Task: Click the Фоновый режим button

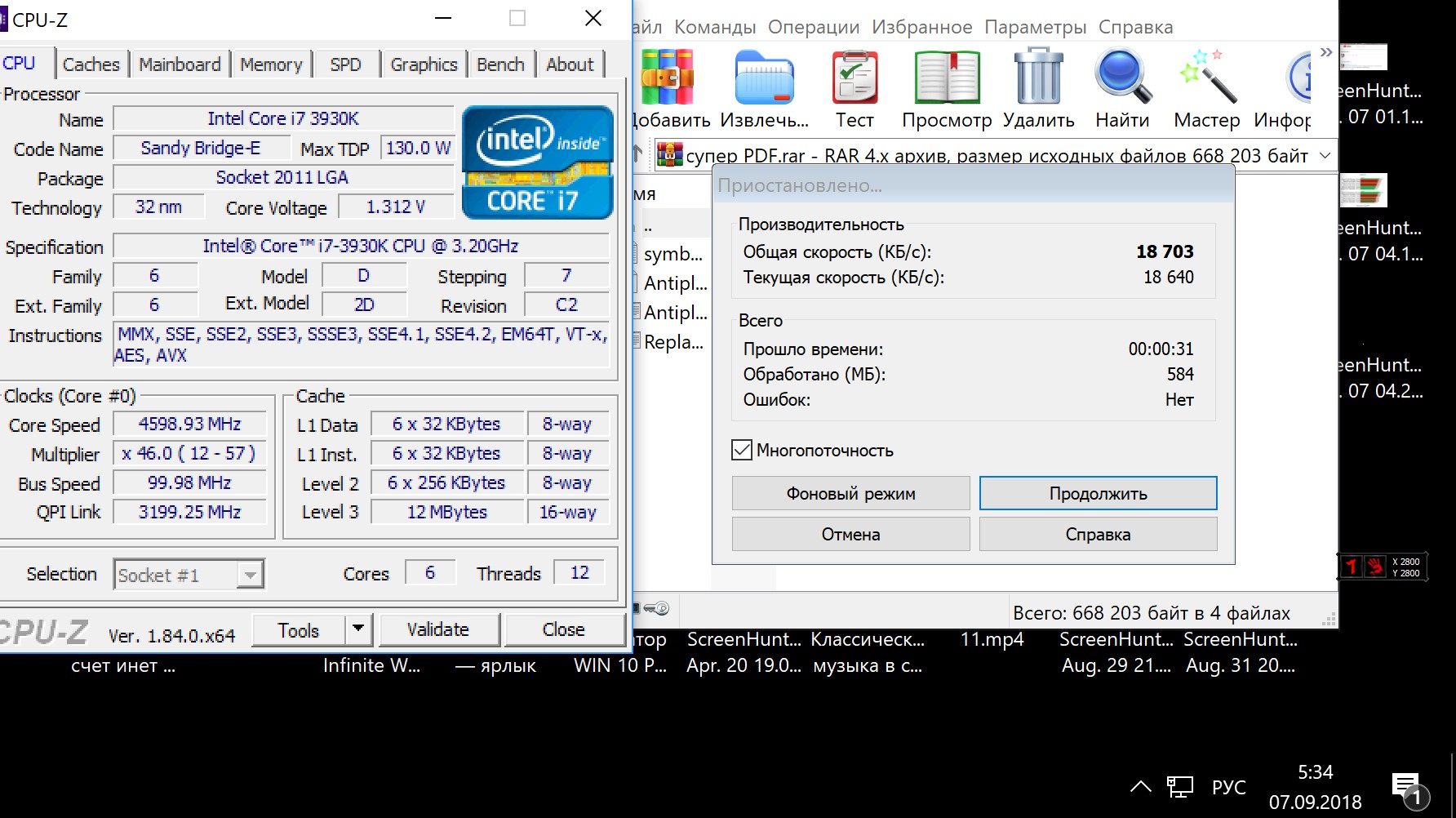Action: (x=850, y=493)
